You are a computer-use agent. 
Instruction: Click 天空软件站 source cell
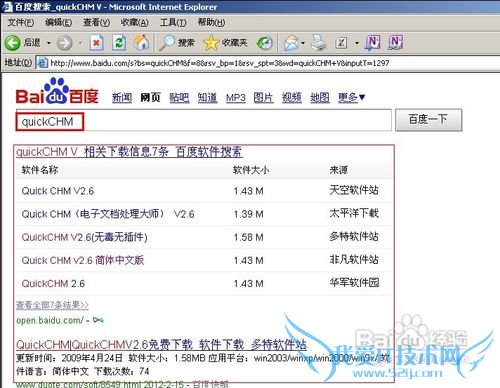(x=354, y=190)
